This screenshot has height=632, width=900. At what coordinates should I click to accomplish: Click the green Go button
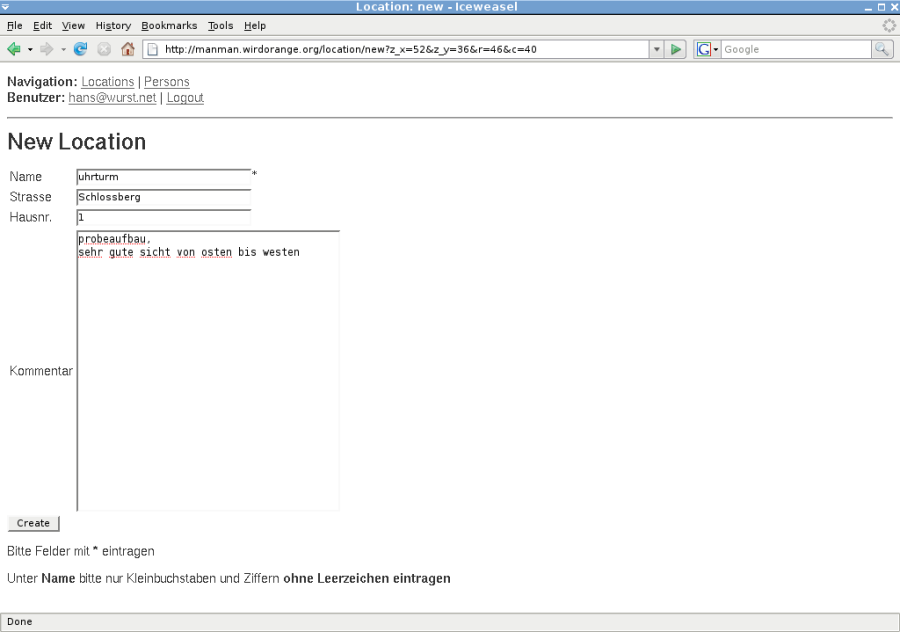[677, 49]
